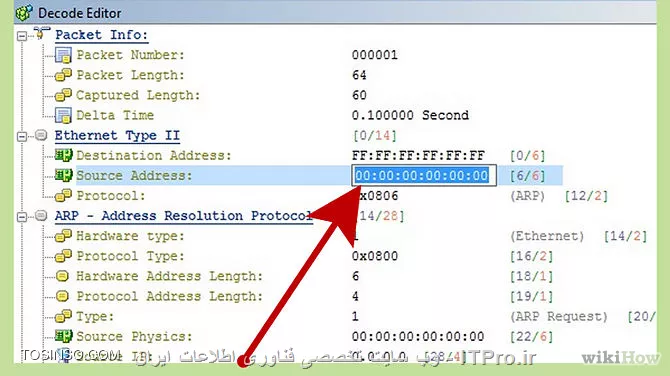Viewport: 670px width, 376px height.
Task: Click the Source Physics value 00:00:00:00:00:00
Action: pos(418,336)
